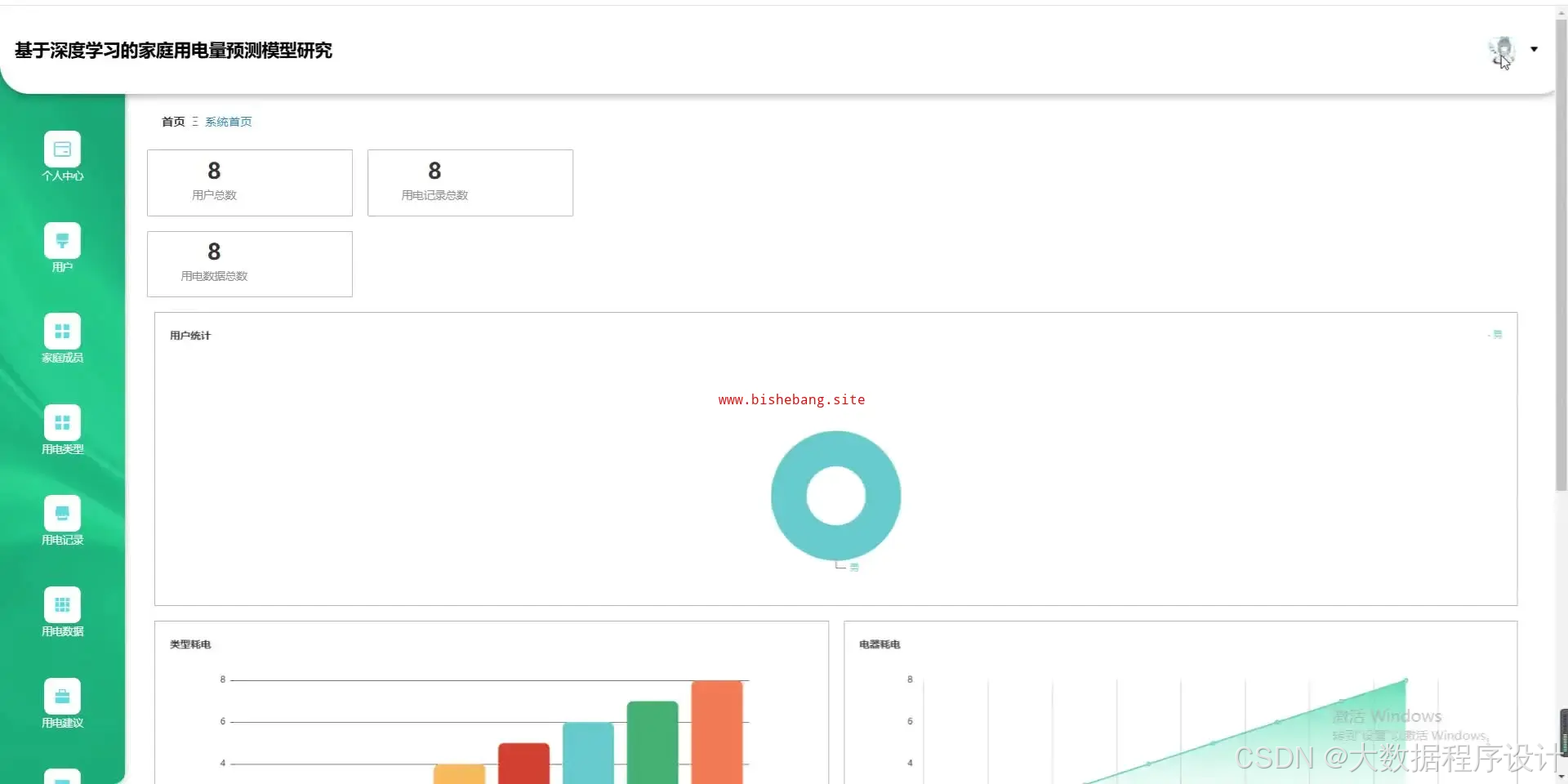Screen dimensions: 1568x784
Task: Click the green bar in 类型耗电 chart
Action: coord(653,742)
